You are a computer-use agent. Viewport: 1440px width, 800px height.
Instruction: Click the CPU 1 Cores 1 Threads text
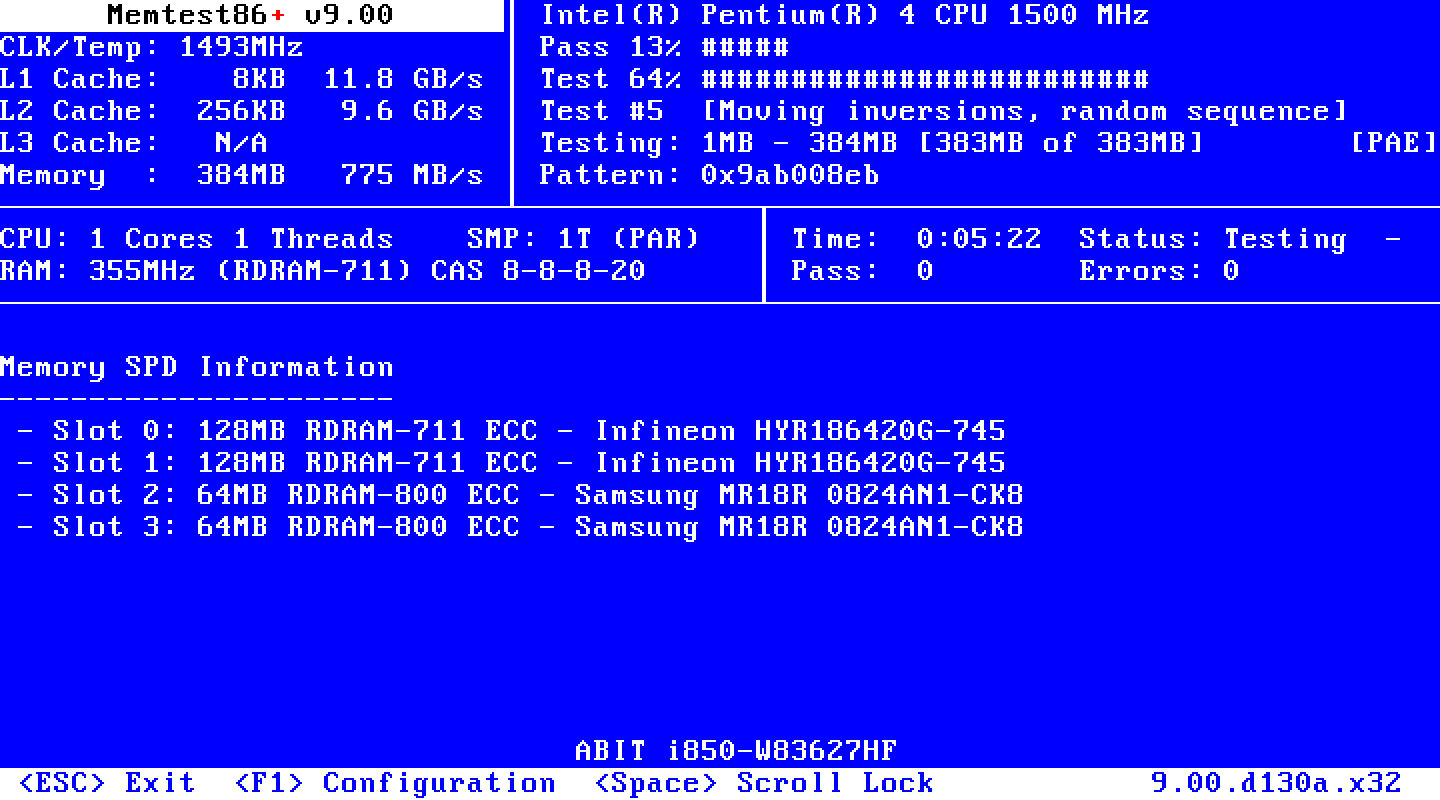click(x=197, y=239)
